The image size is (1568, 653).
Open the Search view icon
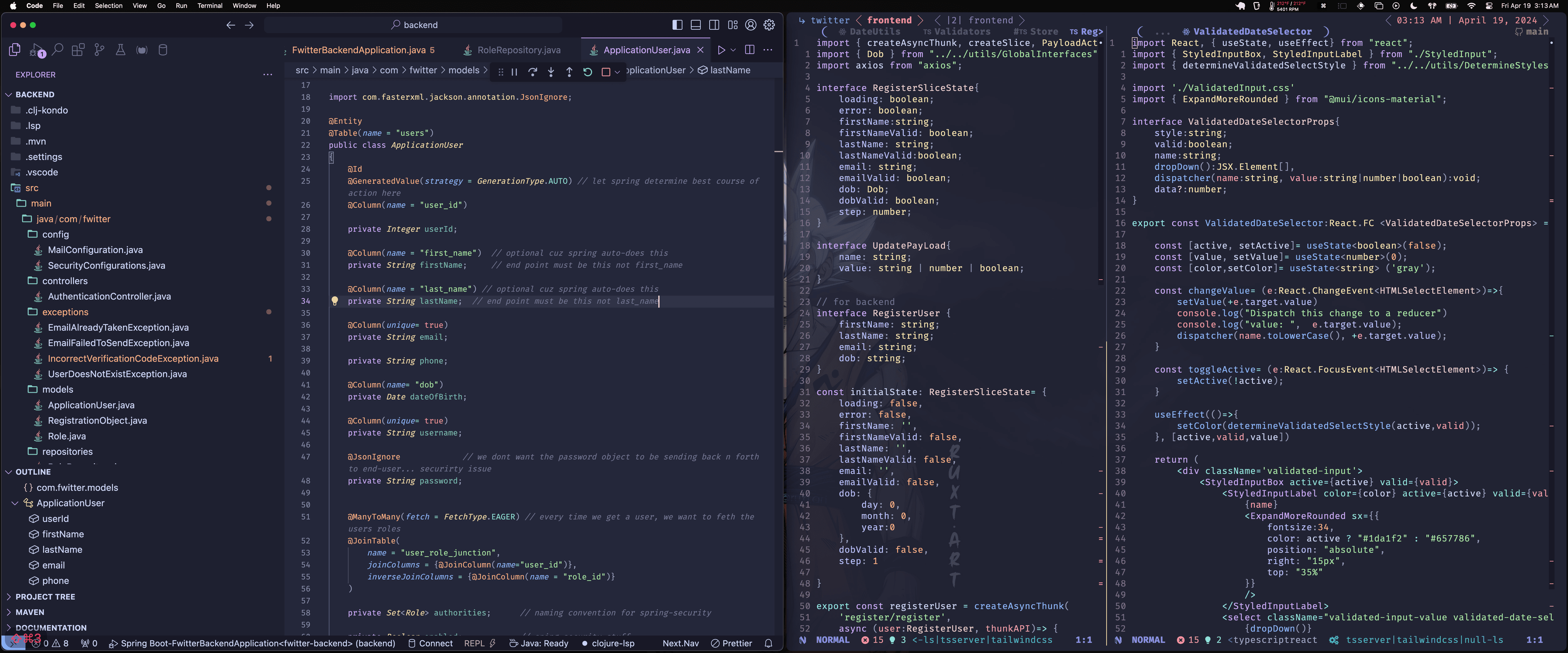(58, 50)
